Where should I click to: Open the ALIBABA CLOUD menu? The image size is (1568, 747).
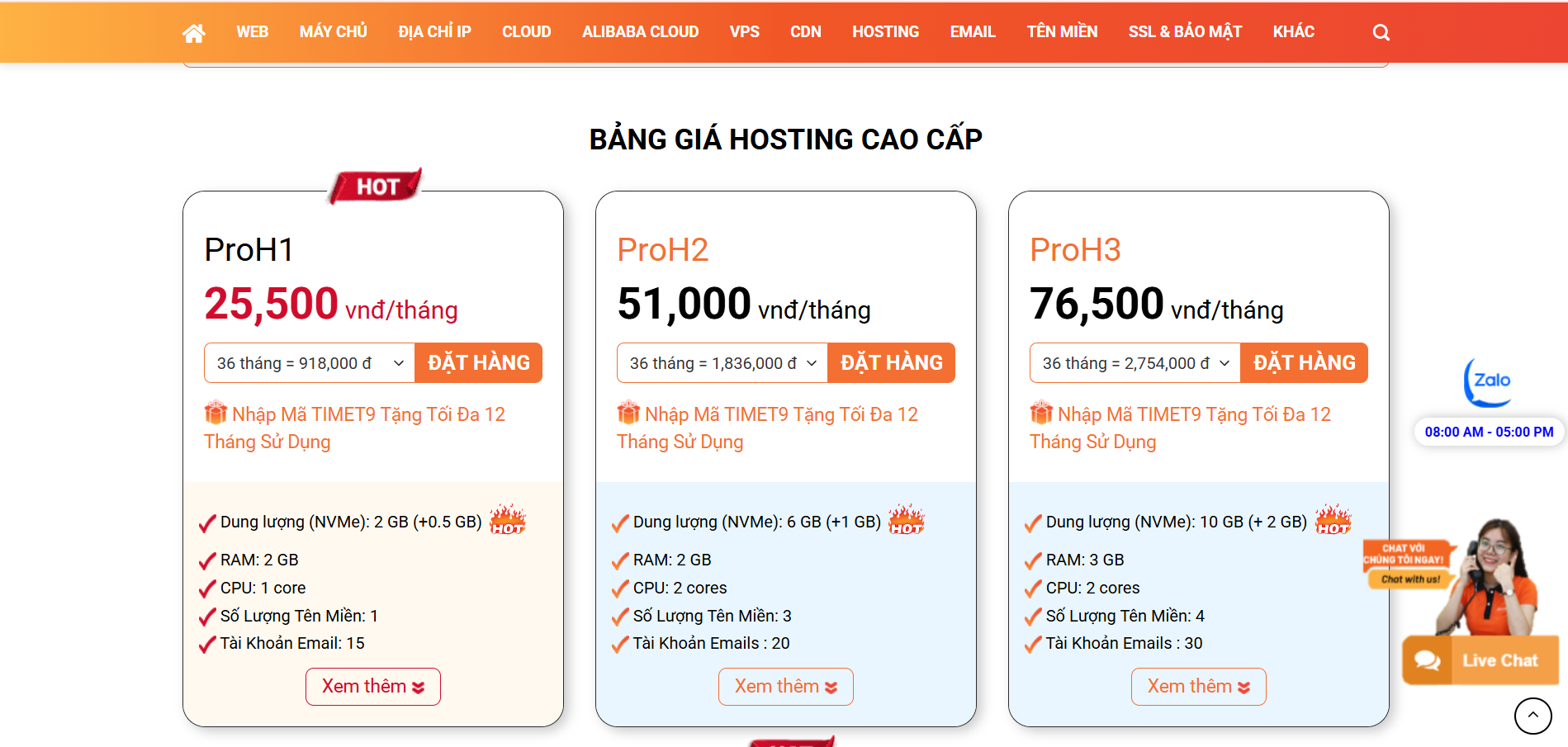point(640,32)
